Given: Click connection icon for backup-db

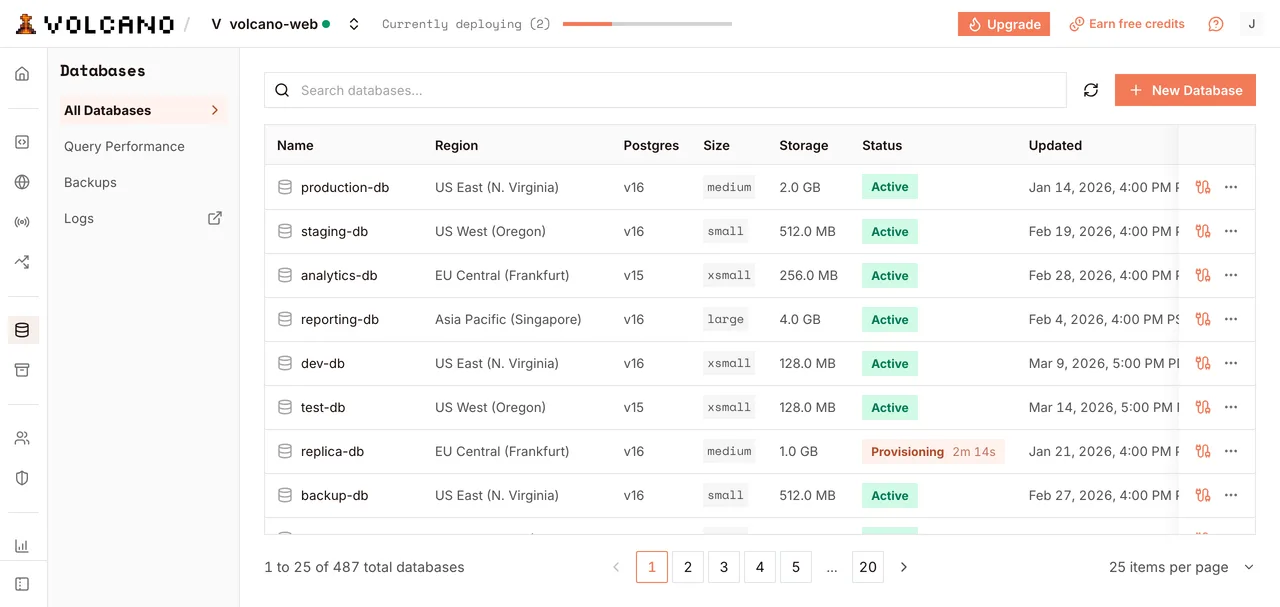Looking at the screenshot, I should point(1203,495).
